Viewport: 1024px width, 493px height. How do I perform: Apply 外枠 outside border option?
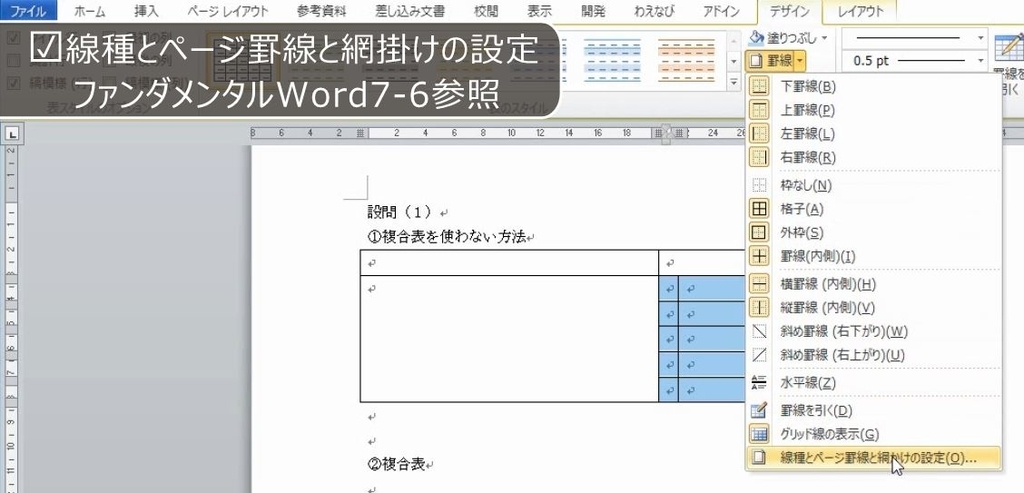873,232
